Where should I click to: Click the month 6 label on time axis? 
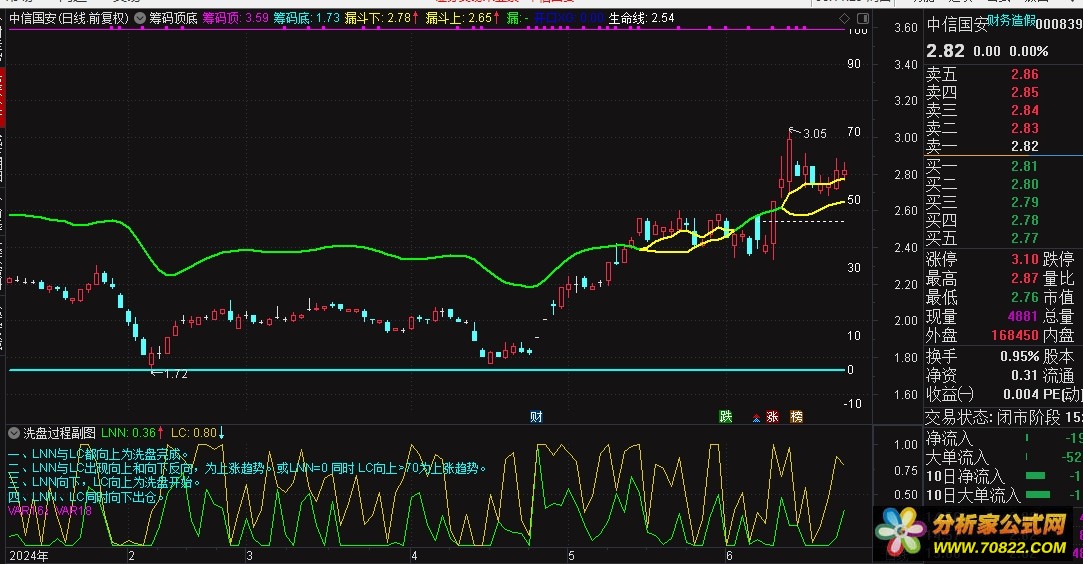[x=729, y=556]
